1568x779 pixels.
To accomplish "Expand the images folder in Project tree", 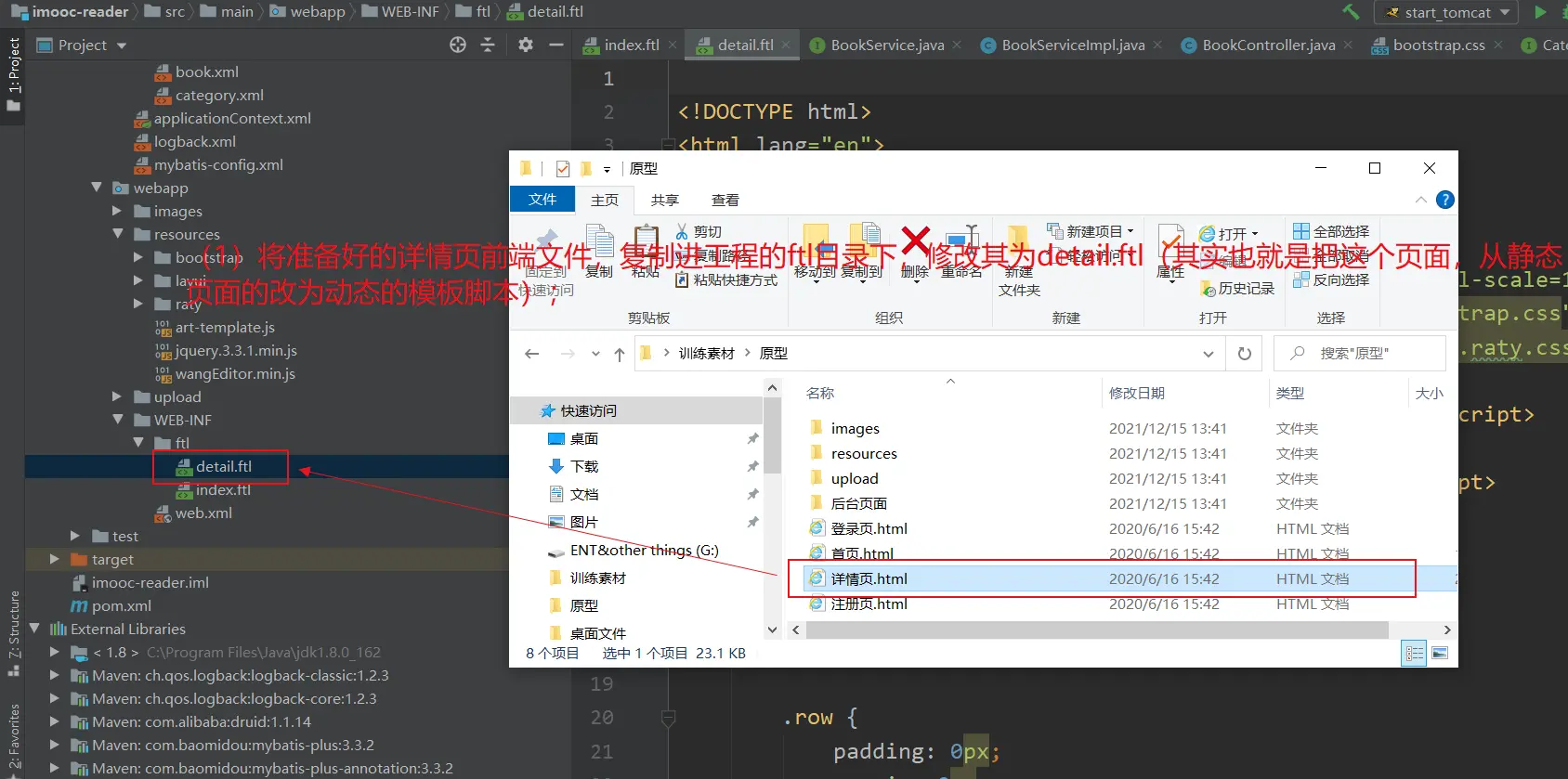I will click(117, 211).
